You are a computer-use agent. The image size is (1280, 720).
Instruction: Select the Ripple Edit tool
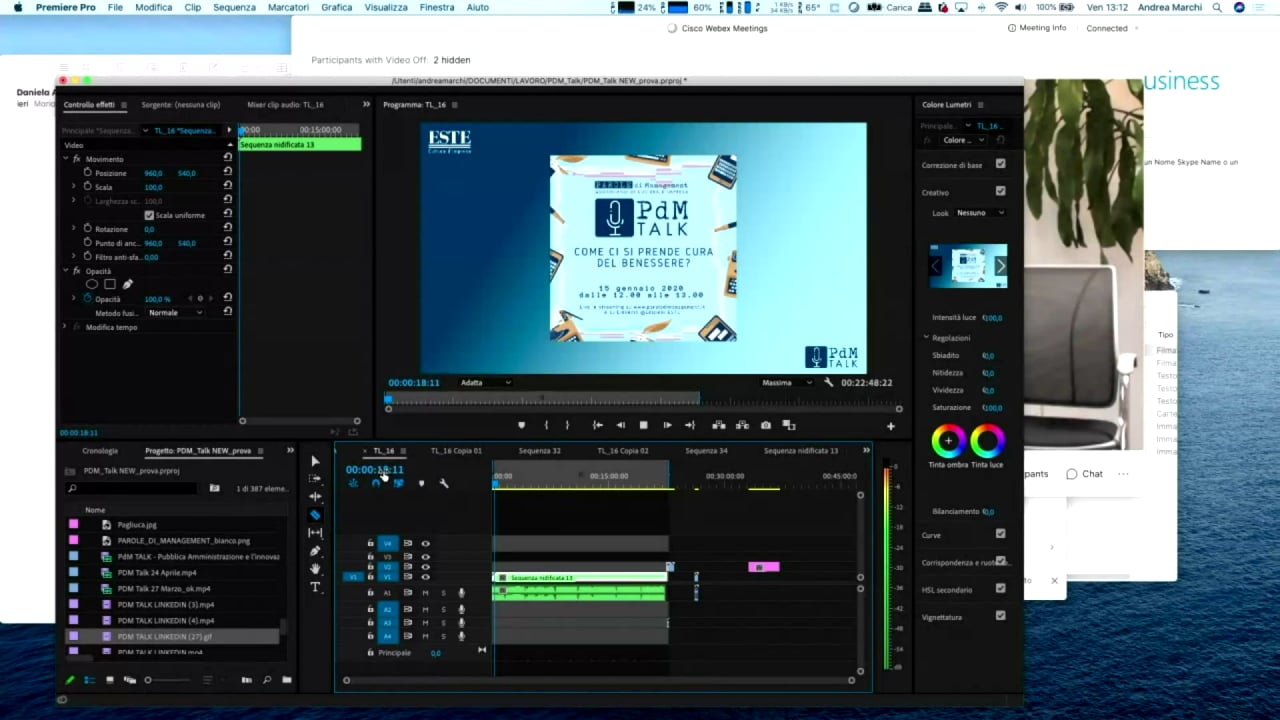click(315, 497)
